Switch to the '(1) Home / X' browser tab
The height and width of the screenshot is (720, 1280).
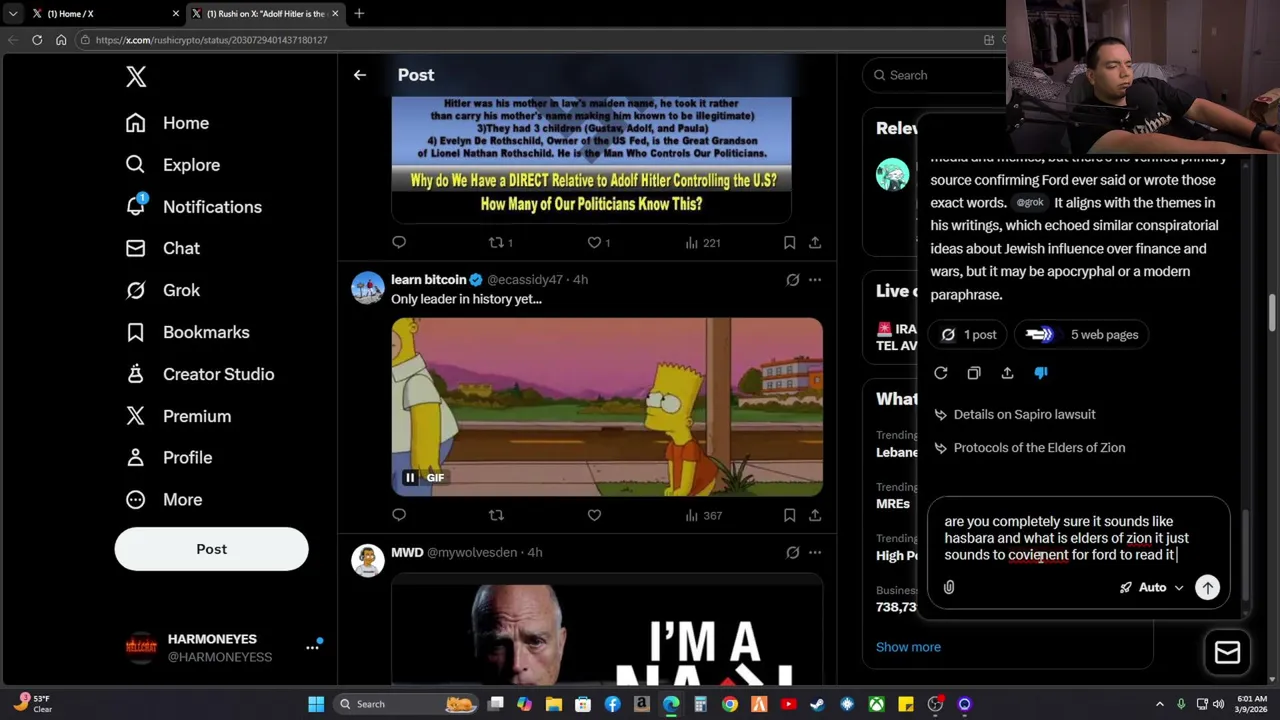tap(104, 14)
